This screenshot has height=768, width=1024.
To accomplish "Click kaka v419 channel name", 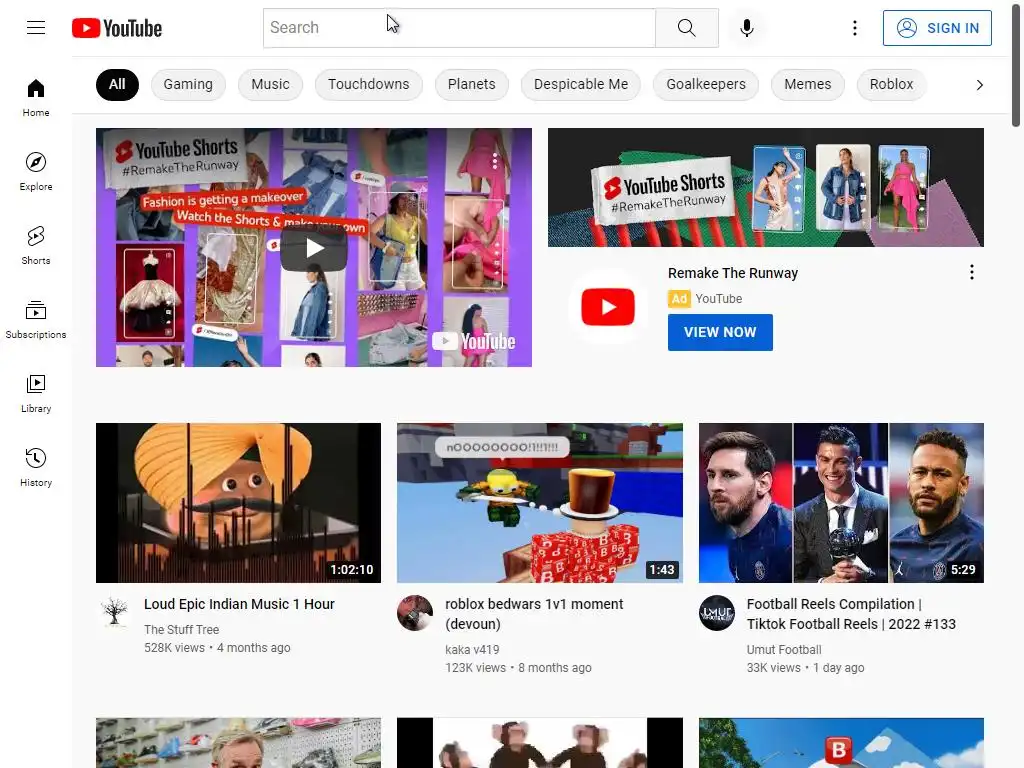I will [x=472, y=650].
